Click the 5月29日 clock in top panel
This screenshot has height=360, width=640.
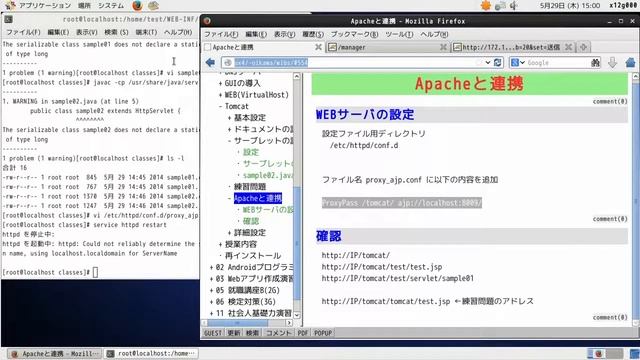pyautogui.click(x=570, y=6)
